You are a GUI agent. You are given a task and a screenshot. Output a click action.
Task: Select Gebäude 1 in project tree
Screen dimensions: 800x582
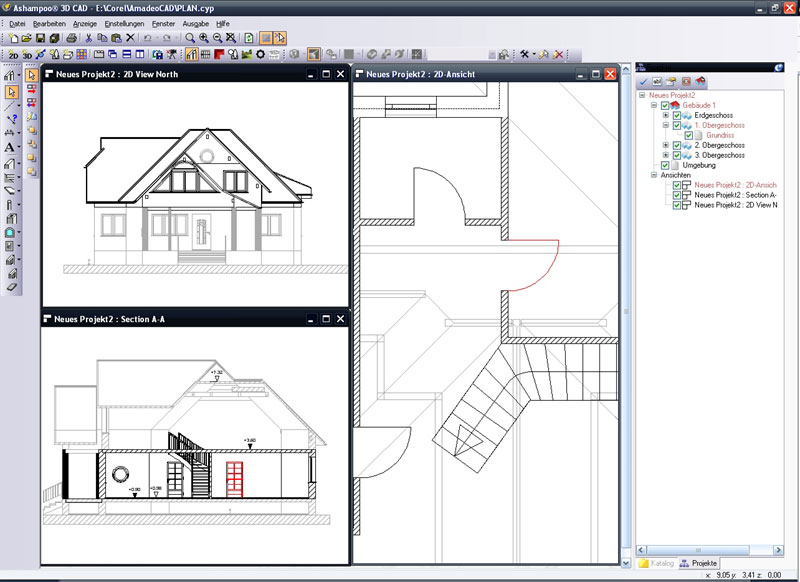[x=699, y=105]
